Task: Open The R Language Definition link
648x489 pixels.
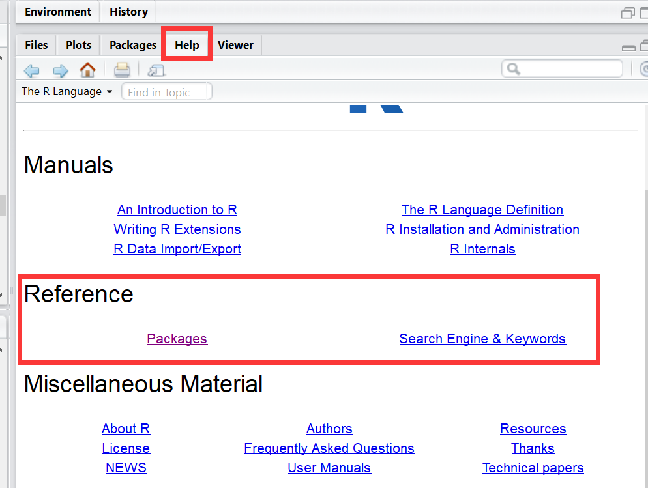Action: 482,210
